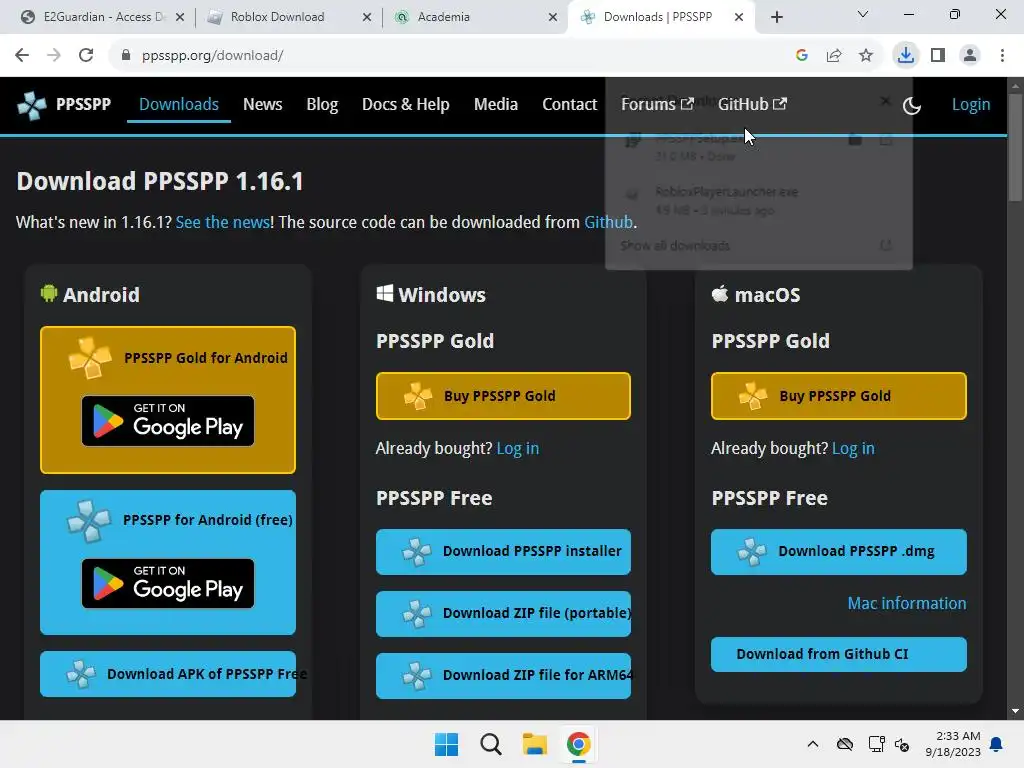Click the network display tray icon
The height and width of the screenshot is (768, 1024).
(x=876, y=744)
